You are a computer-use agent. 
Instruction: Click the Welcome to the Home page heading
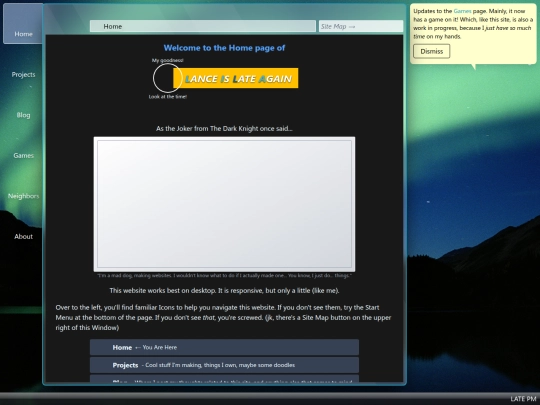click(x=224, y=48)
